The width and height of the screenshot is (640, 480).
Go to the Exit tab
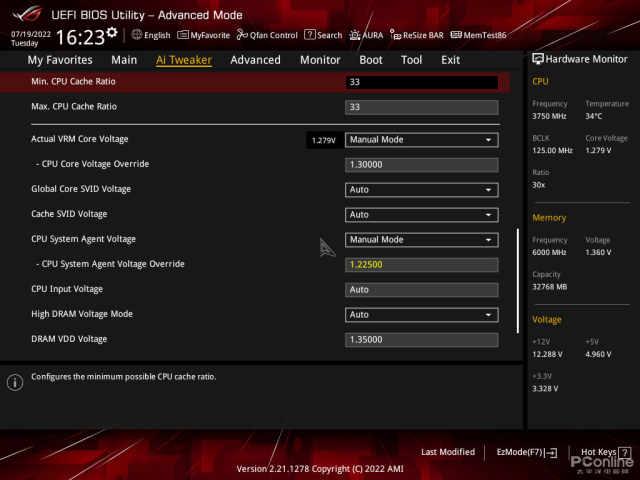450,60
